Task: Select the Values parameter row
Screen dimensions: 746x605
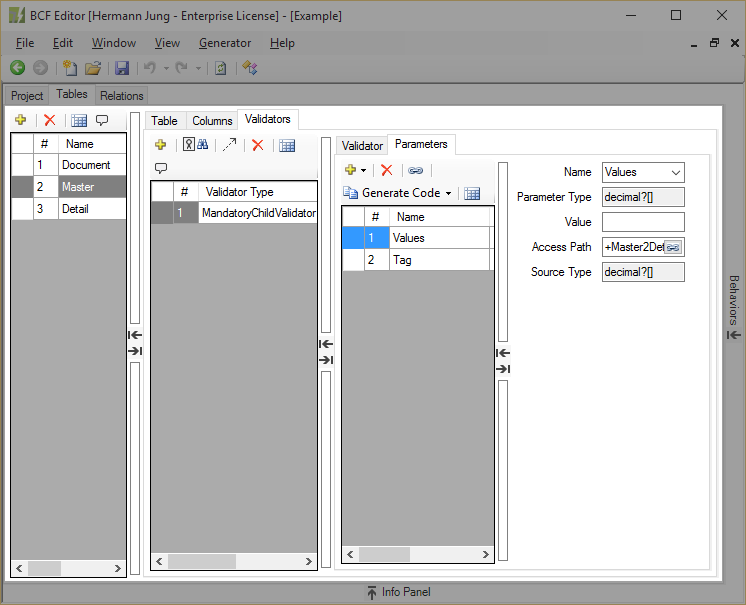Action: [418, 238]
